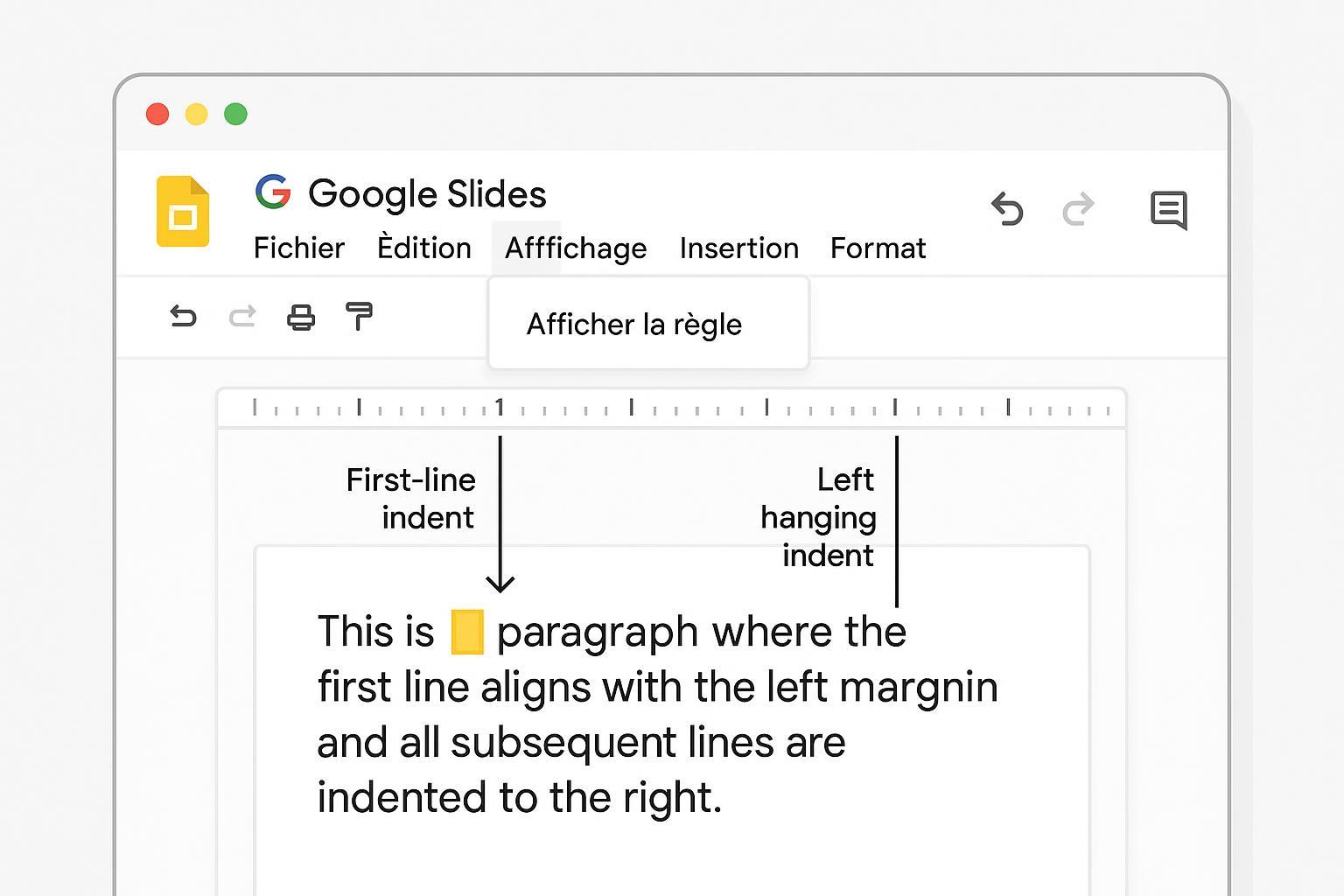Click the green window maximize button
The height and width of the screenshot is (896, 1344).
pos(235,114)
